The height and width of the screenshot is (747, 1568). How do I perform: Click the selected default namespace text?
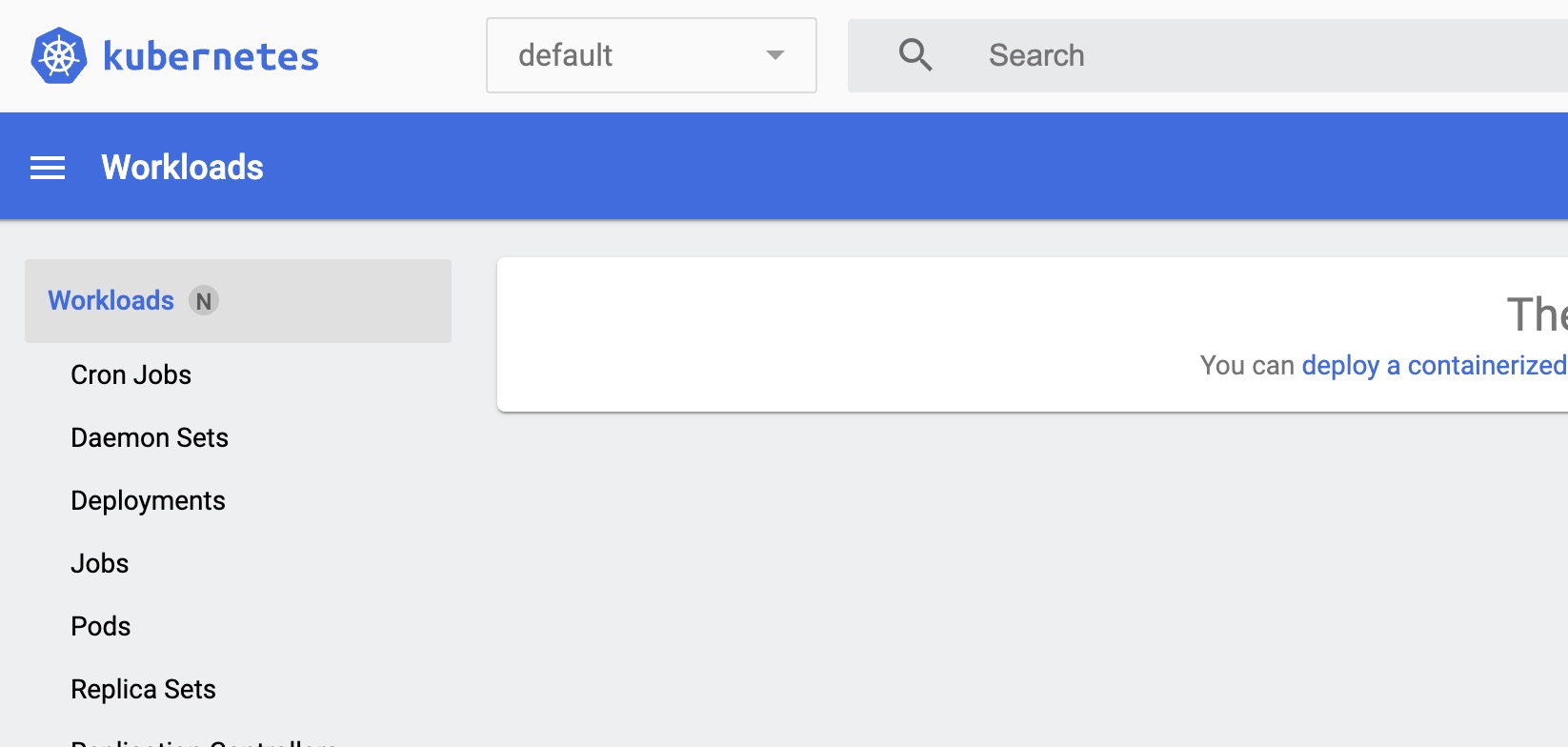[x=565, y=55]
